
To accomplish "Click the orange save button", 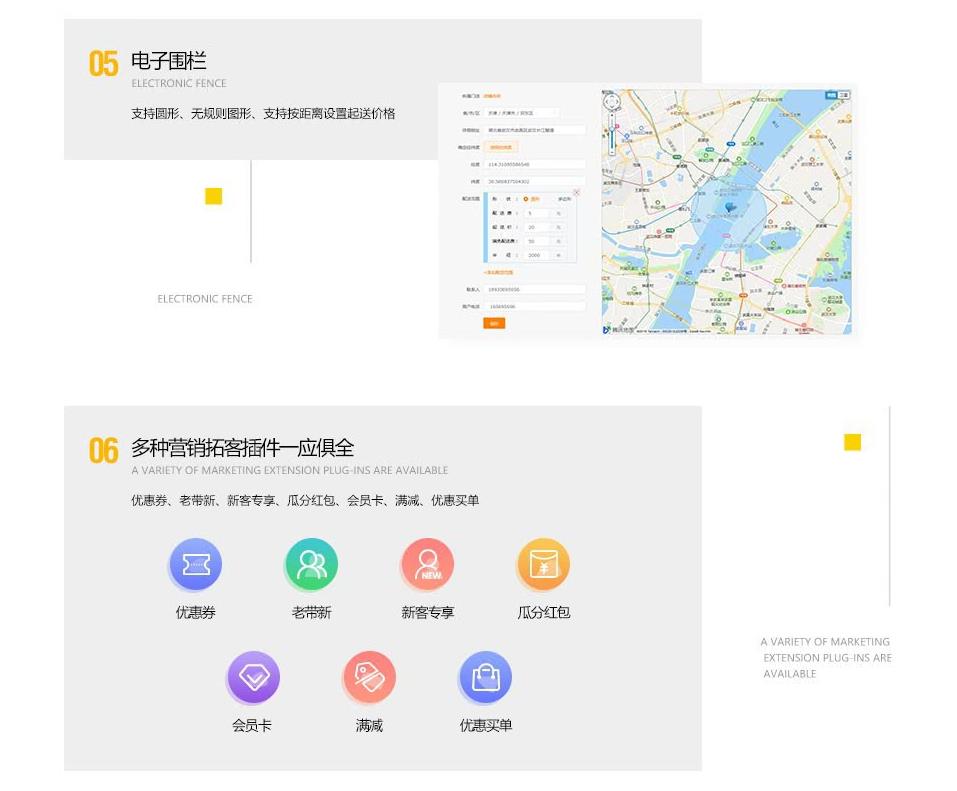I will [x=494, y=323].
